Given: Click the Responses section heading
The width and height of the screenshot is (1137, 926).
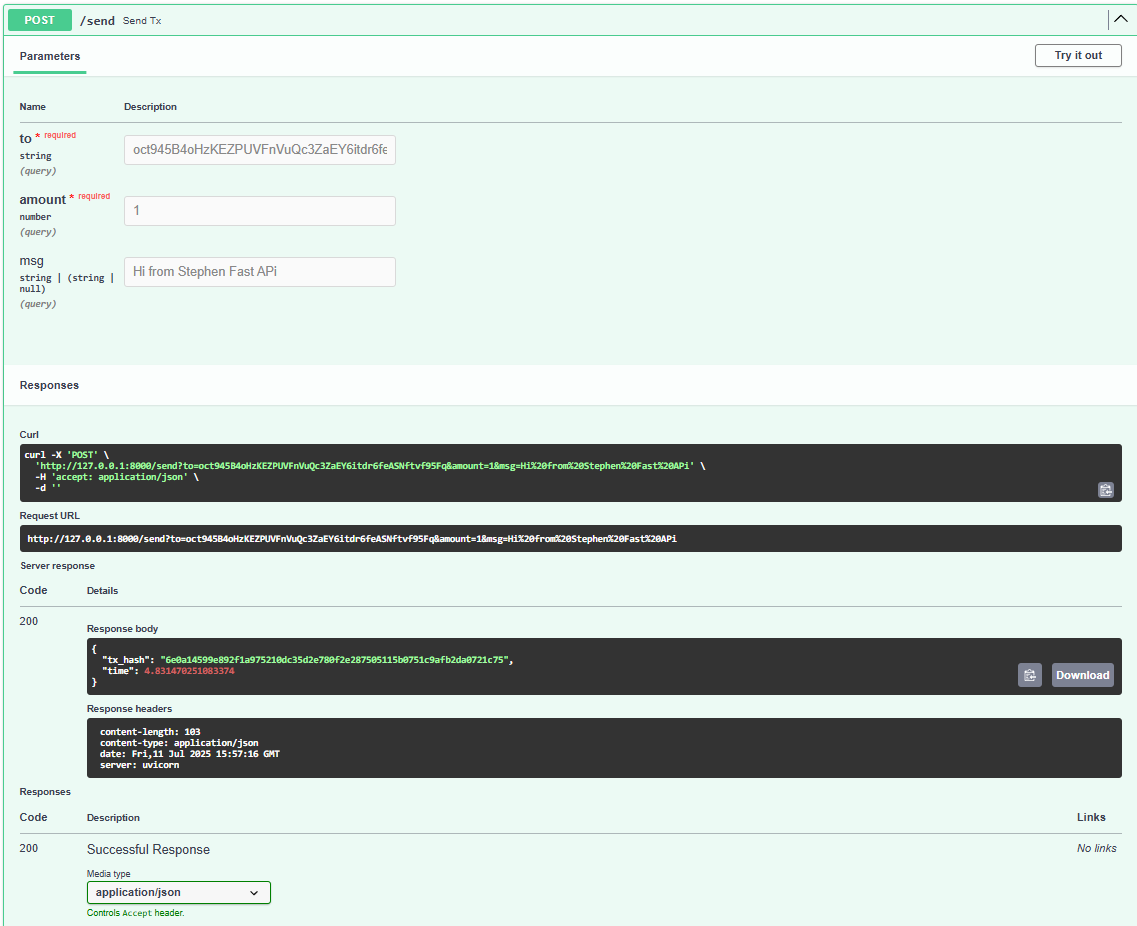Looking at the screenshot, I should tap(49, 386).
